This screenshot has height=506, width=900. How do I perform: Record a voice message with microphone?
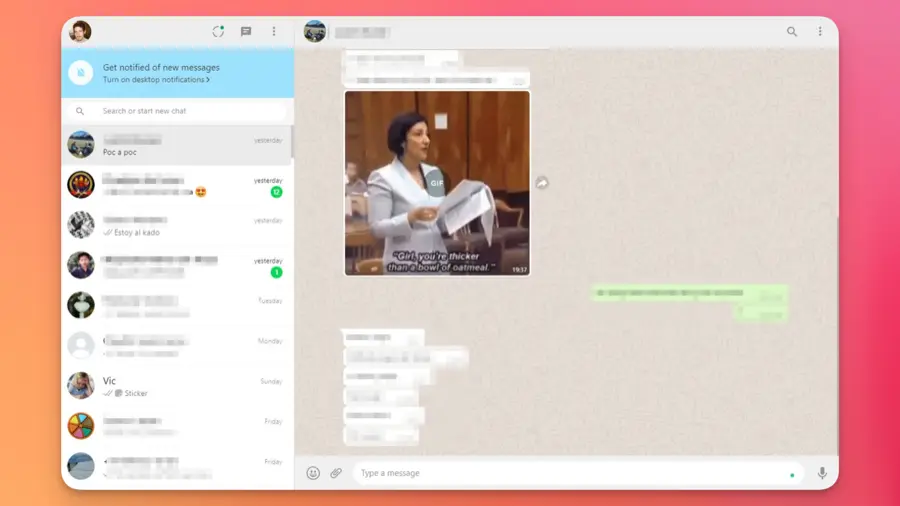(822, 473)
